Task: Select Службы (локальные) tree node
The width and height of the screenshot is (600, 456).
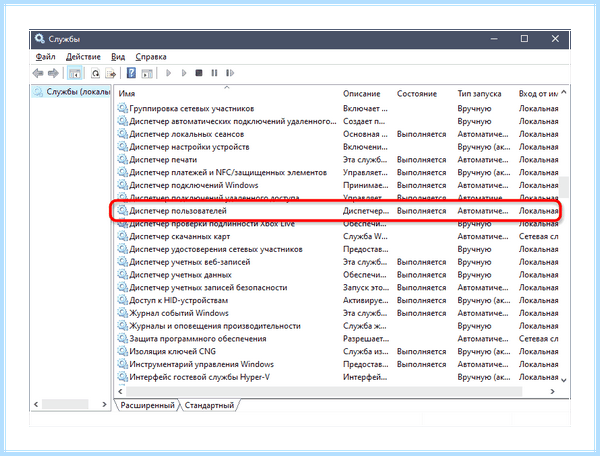Action: 72,92
